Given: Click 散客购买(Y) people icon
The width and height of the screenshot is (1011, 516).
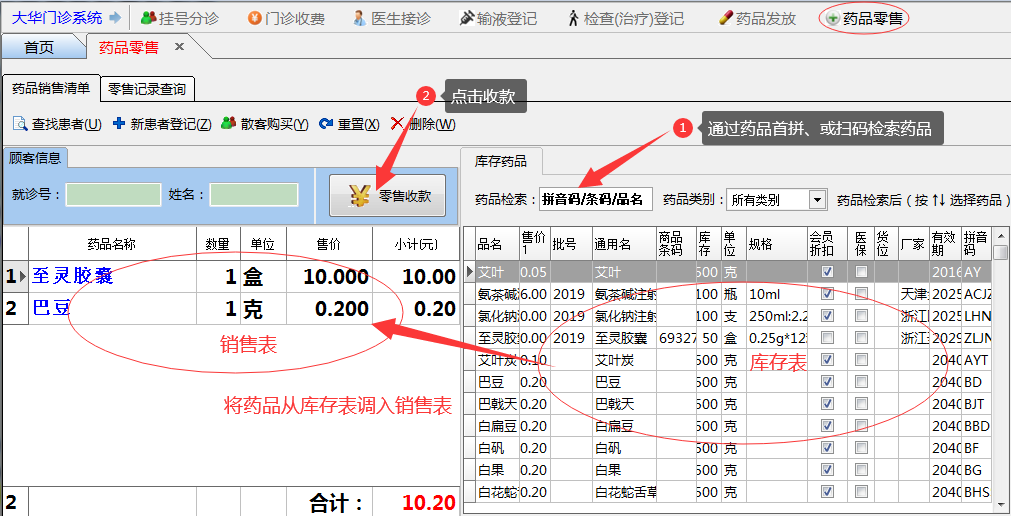Looking at the screenshot, I should (228, 123).
